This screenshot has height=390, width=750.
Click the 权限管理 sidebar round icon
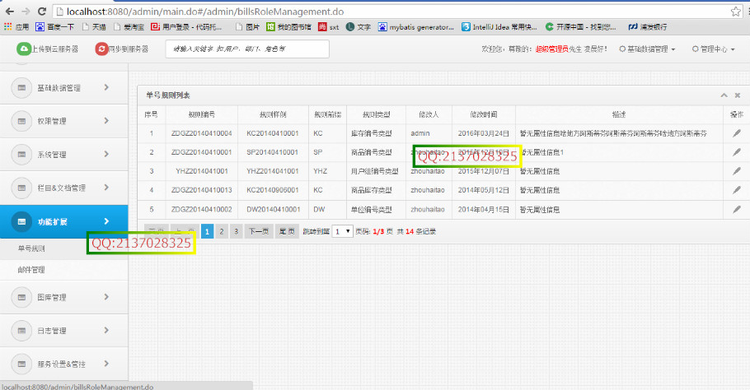[22, 121]
